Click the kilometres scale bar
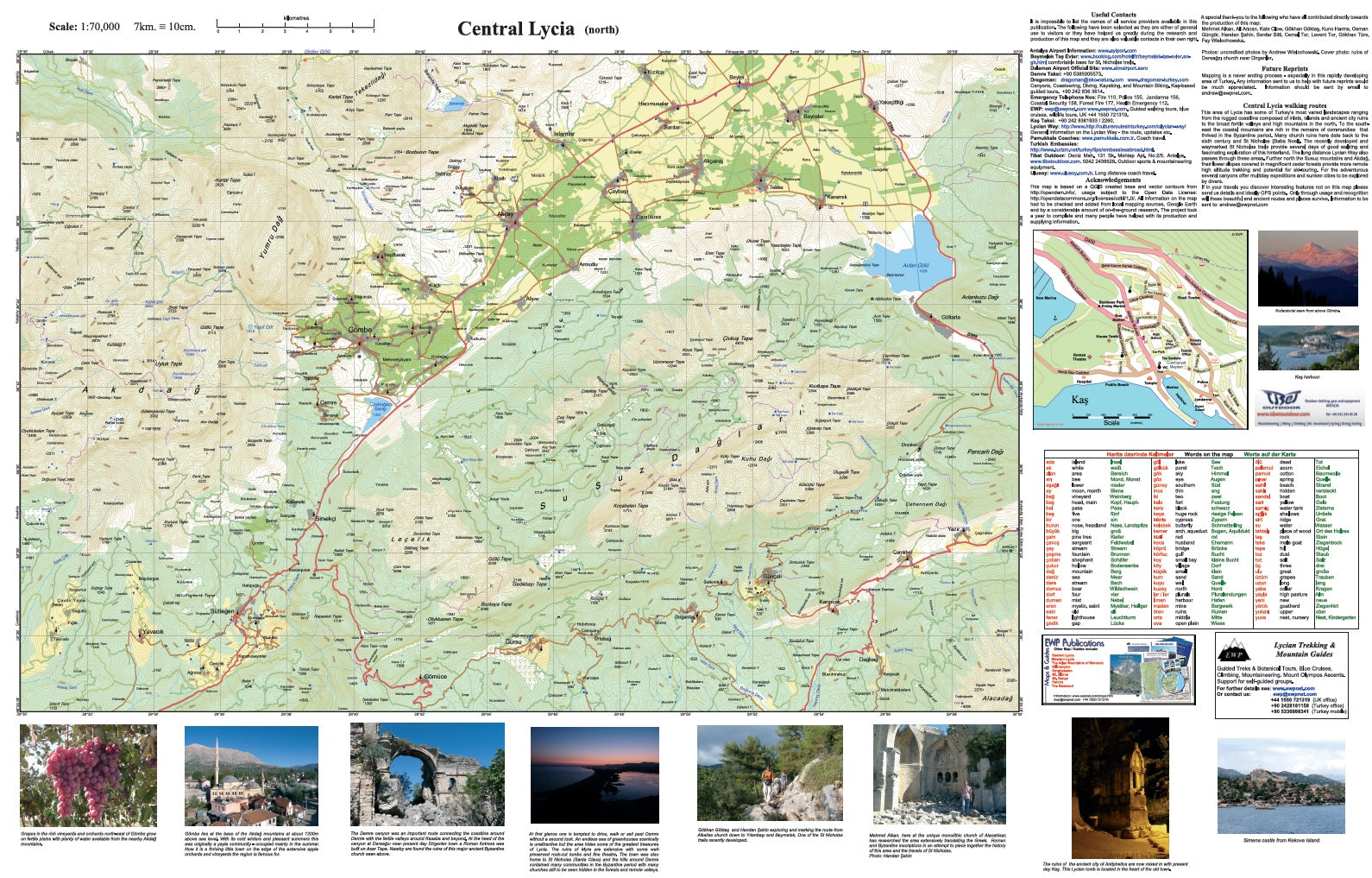 [295, 28]
